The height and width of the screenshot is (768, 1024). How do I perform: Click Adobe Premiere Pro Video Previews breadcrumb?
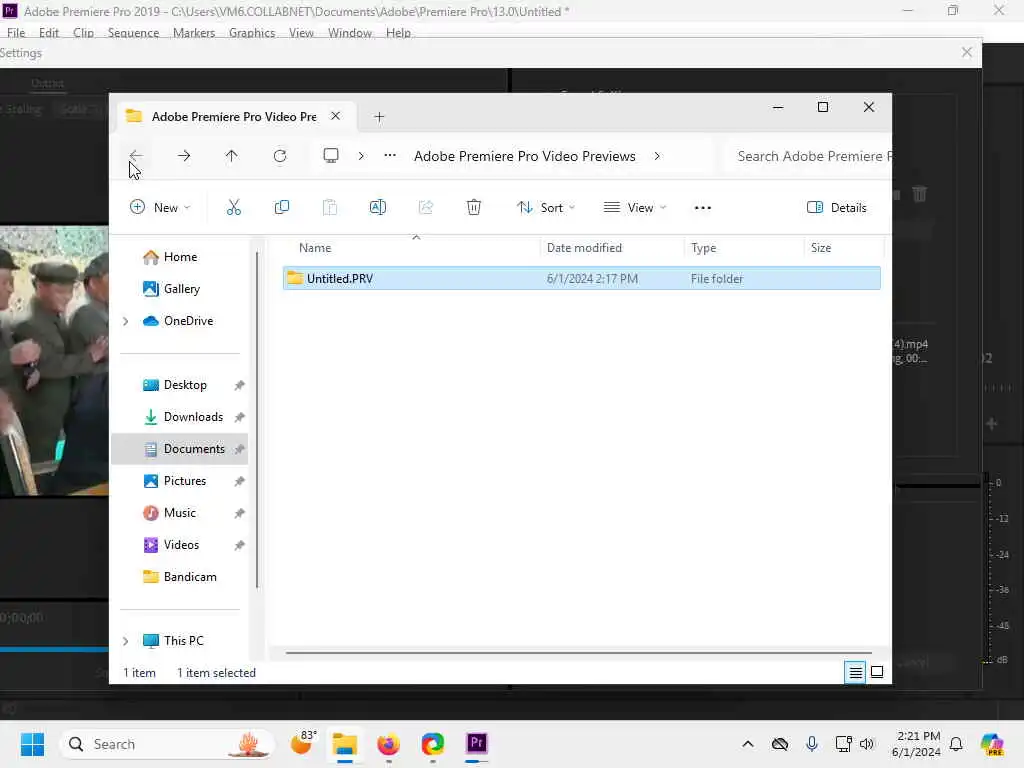tap(524, 156)
